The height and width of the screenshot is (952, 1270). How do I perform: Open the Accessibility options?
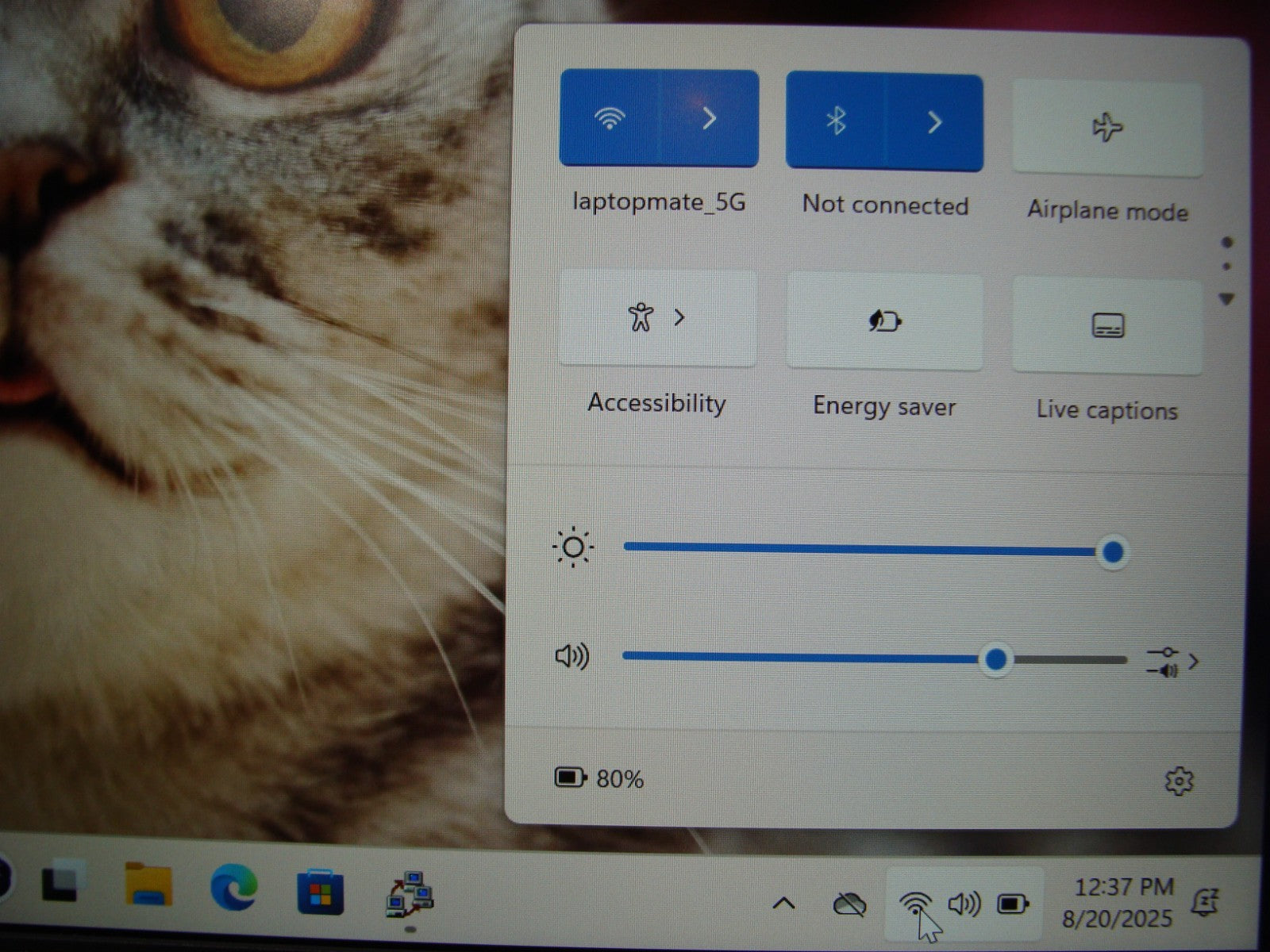657,318
